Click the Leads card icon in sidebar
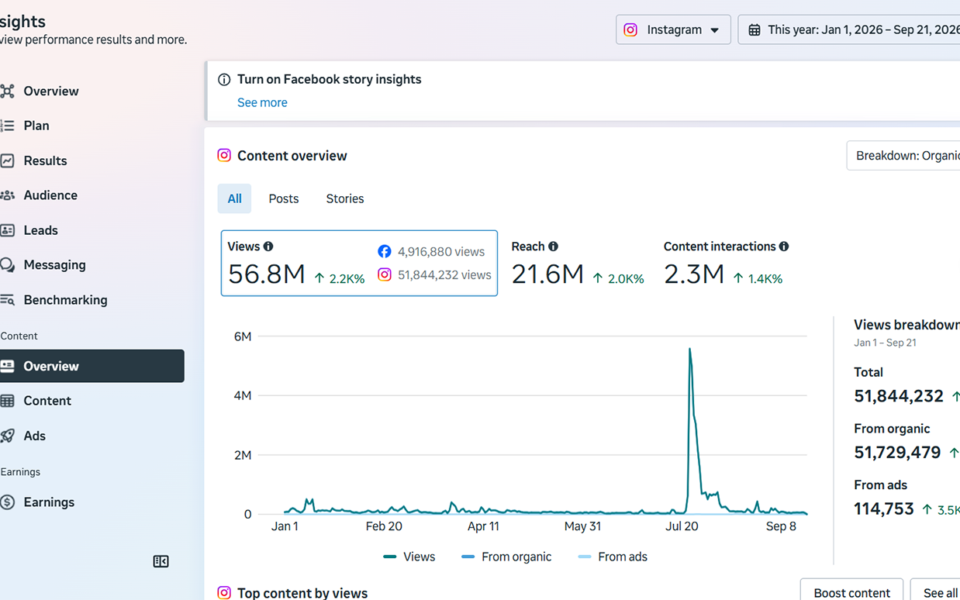Viewport: 960px width, 600px height. pyautogui.click(x=7, y=230)
